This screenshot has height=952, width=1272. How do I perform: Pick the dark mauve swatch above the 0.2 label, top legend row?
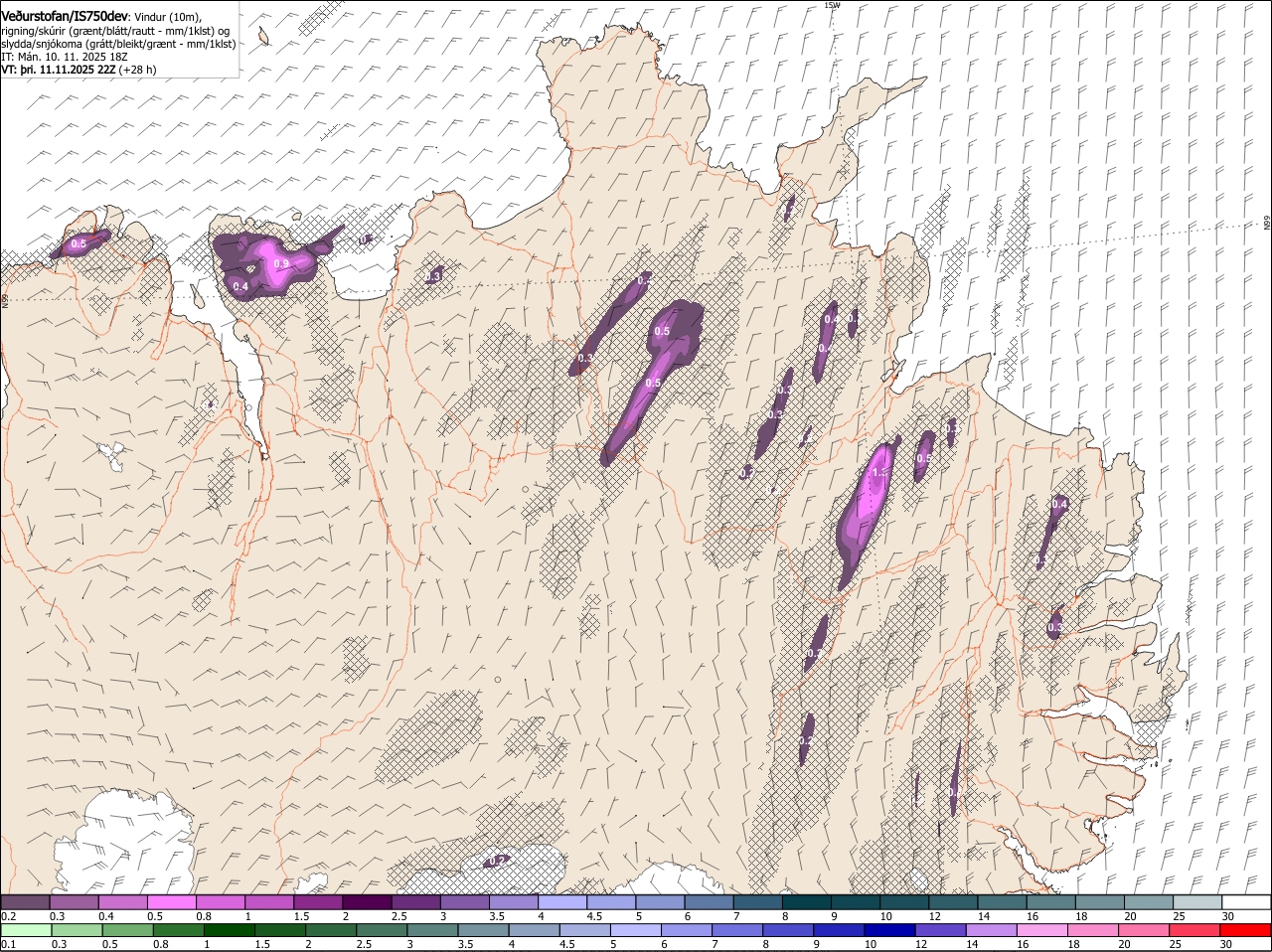point(25,902)
